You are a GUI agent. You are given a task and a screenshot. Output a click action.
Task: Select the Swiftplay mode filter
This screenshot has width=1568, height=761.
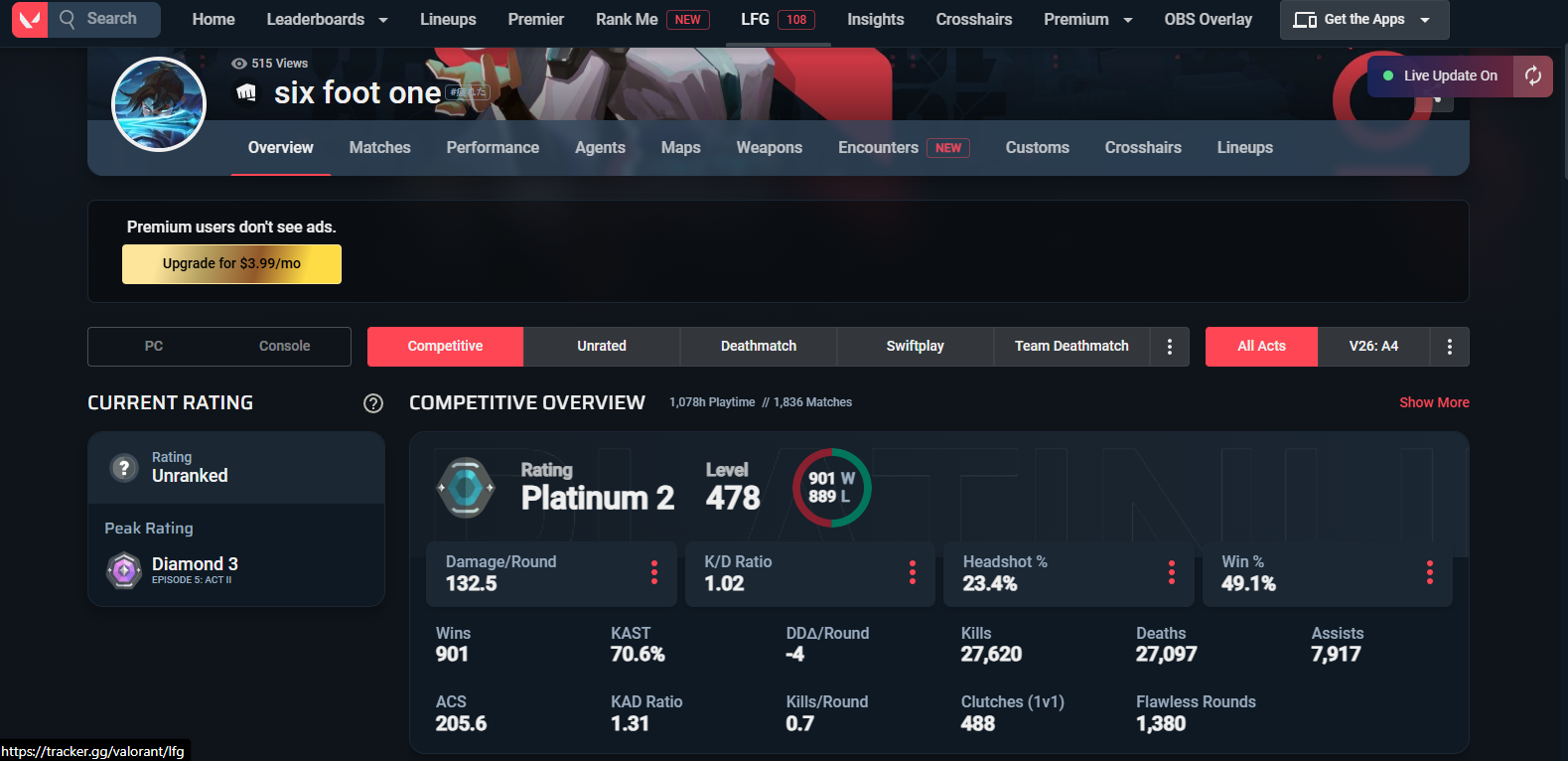pyautogui.click(x=916, y=347)
